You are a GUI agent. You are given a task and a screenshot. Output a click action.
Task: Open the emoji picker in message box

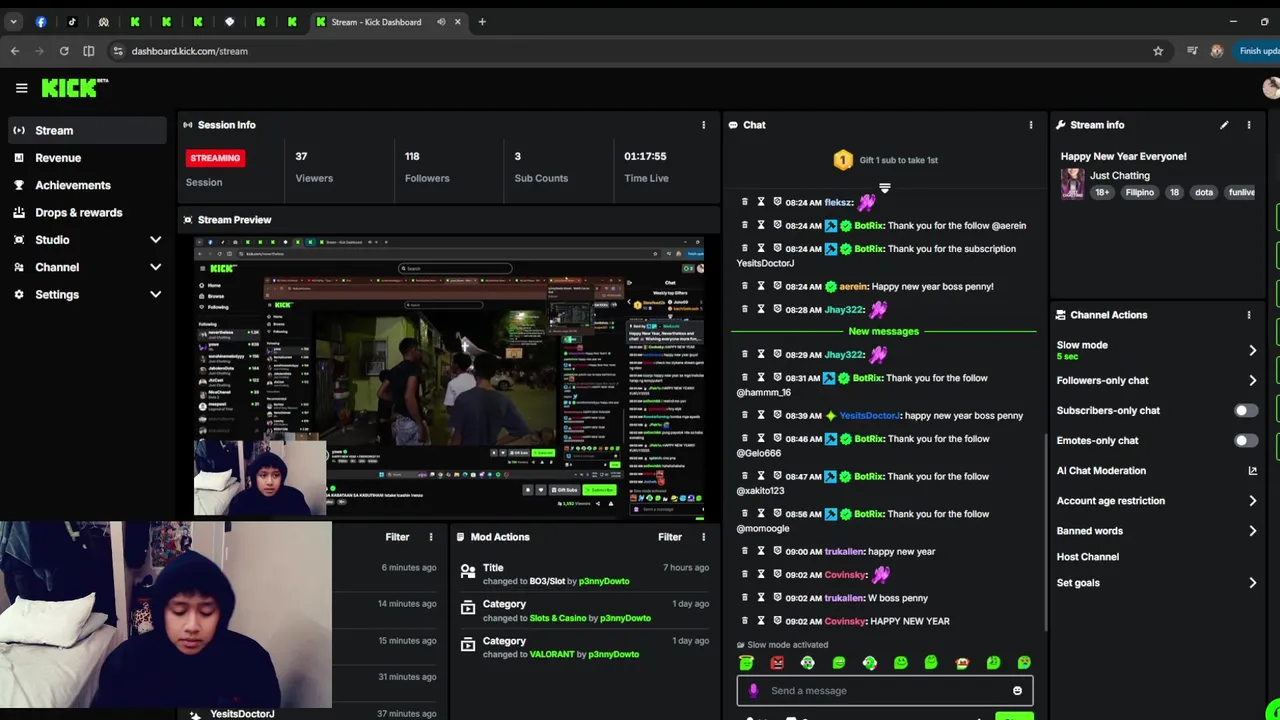[1017, 691]
